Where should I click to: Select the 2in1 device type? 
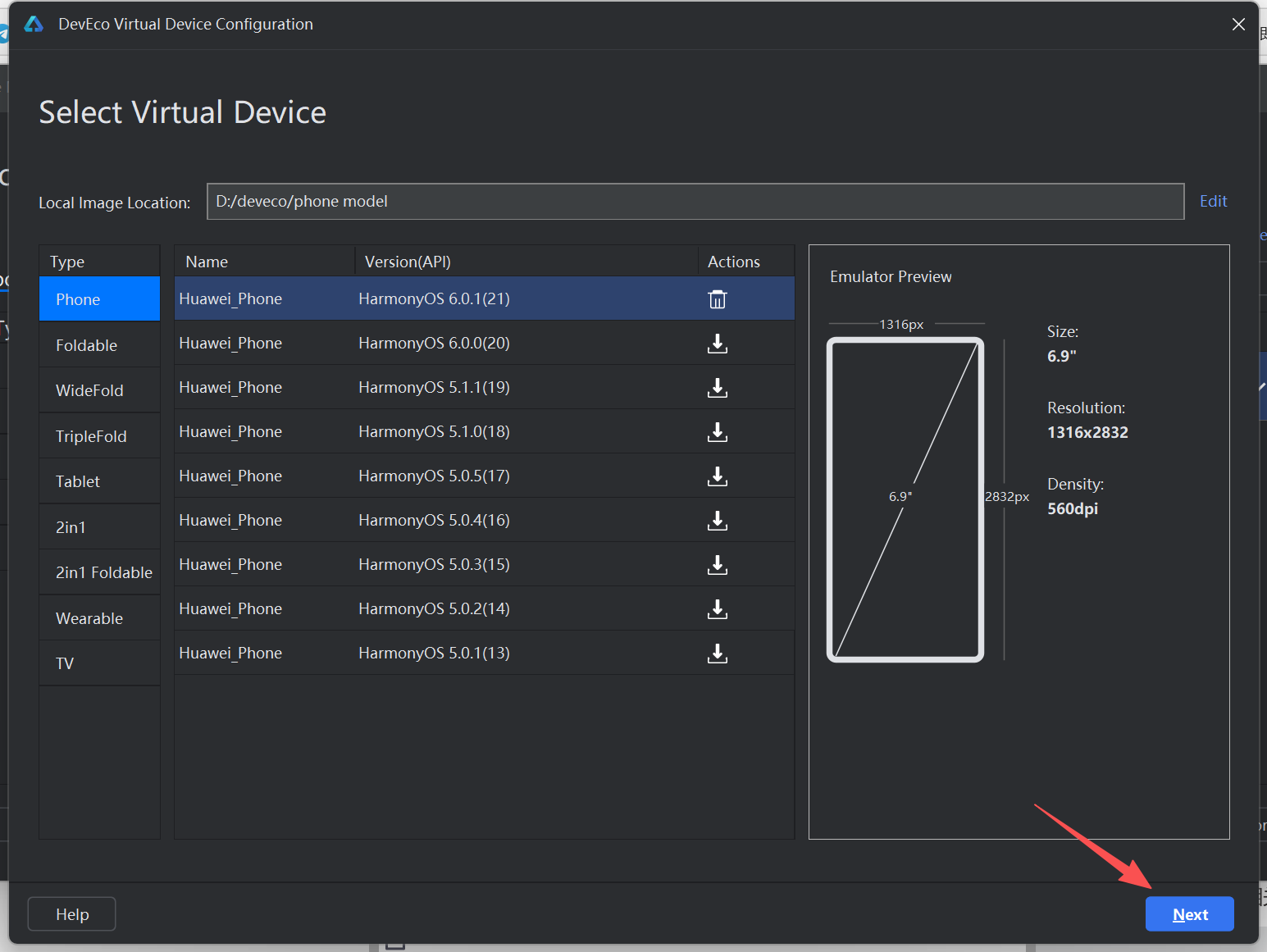point(99,527)
